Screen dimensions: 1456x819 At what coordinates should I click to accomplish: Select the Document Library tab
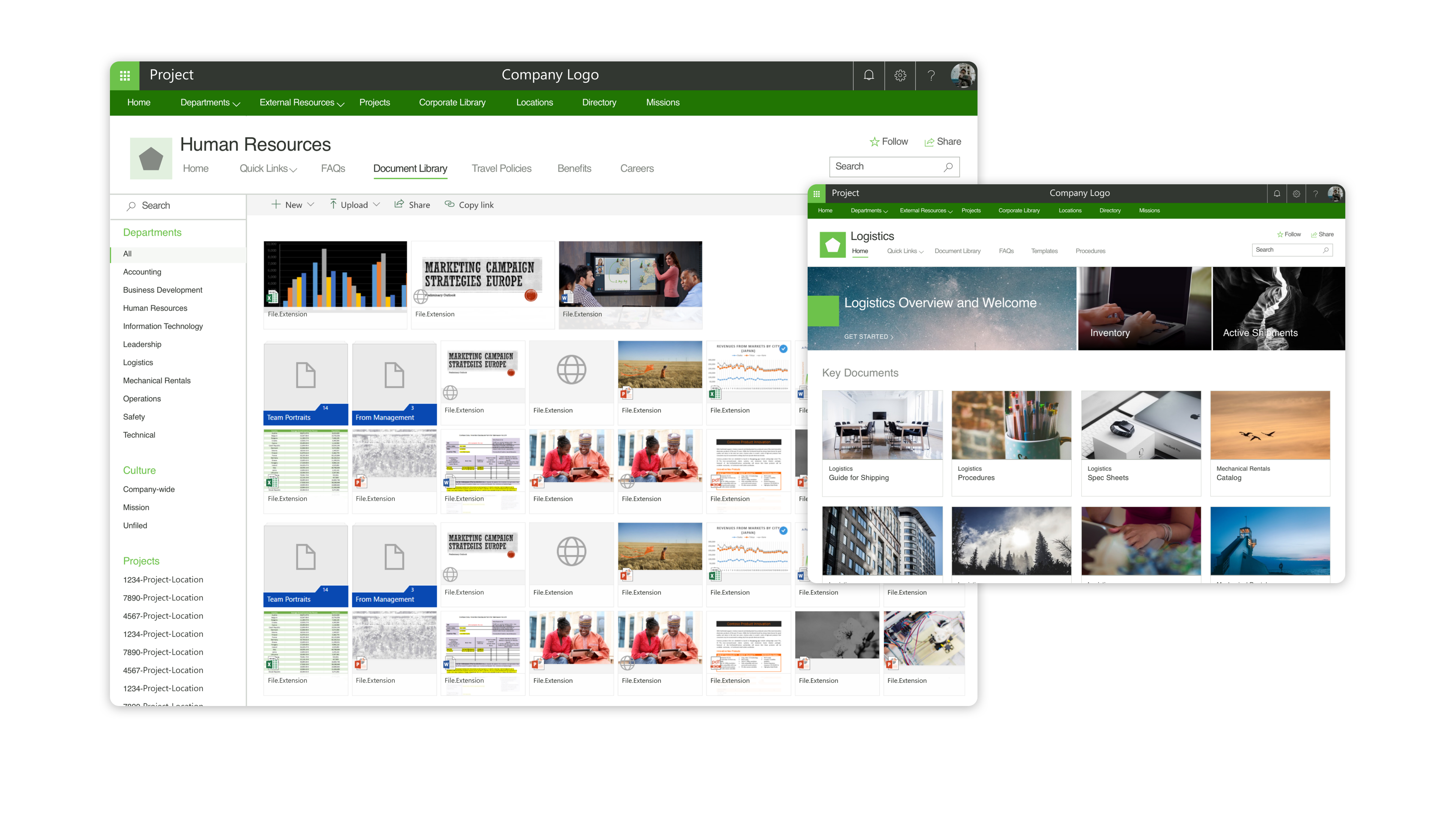(x=410, y=168)
